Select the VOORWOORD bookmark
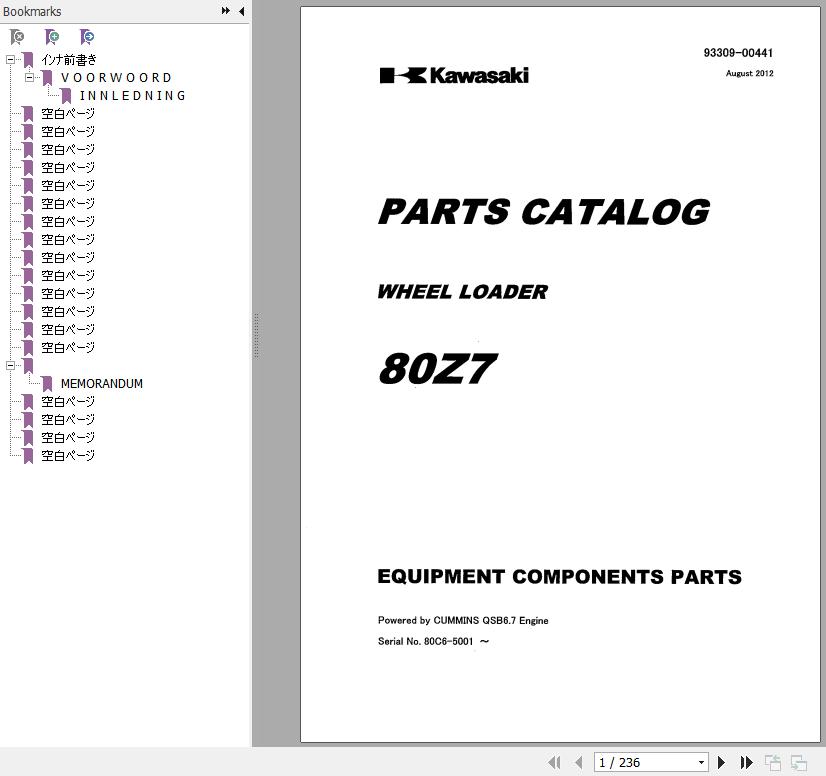826x776 pixels. [x=116, y=77]
